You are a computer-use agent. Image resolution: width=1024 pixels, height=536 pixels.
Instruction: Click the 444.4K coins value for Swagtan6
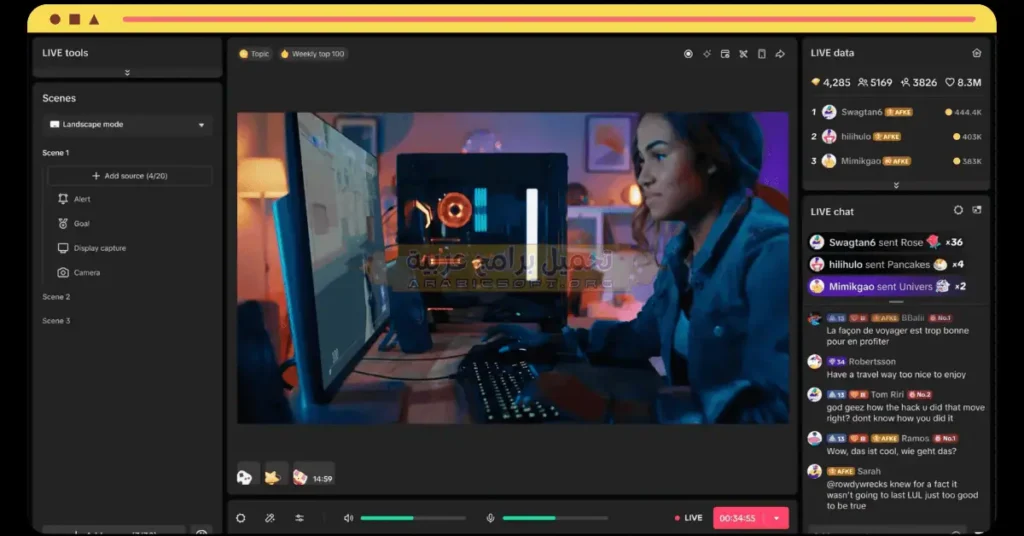click(963, 112)
